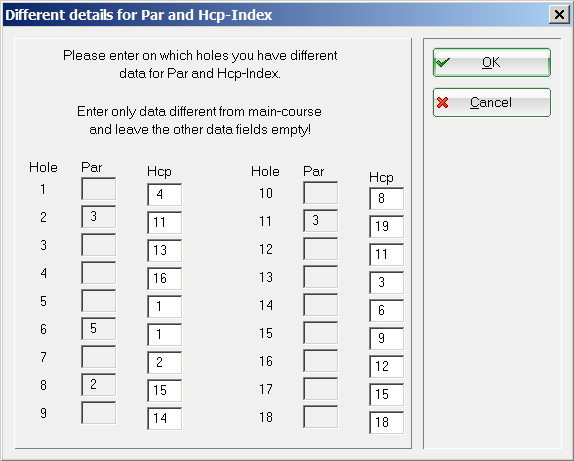Screen dimensions: 574x461
Task: Select the Par field for hole 14
Action: 320,305
